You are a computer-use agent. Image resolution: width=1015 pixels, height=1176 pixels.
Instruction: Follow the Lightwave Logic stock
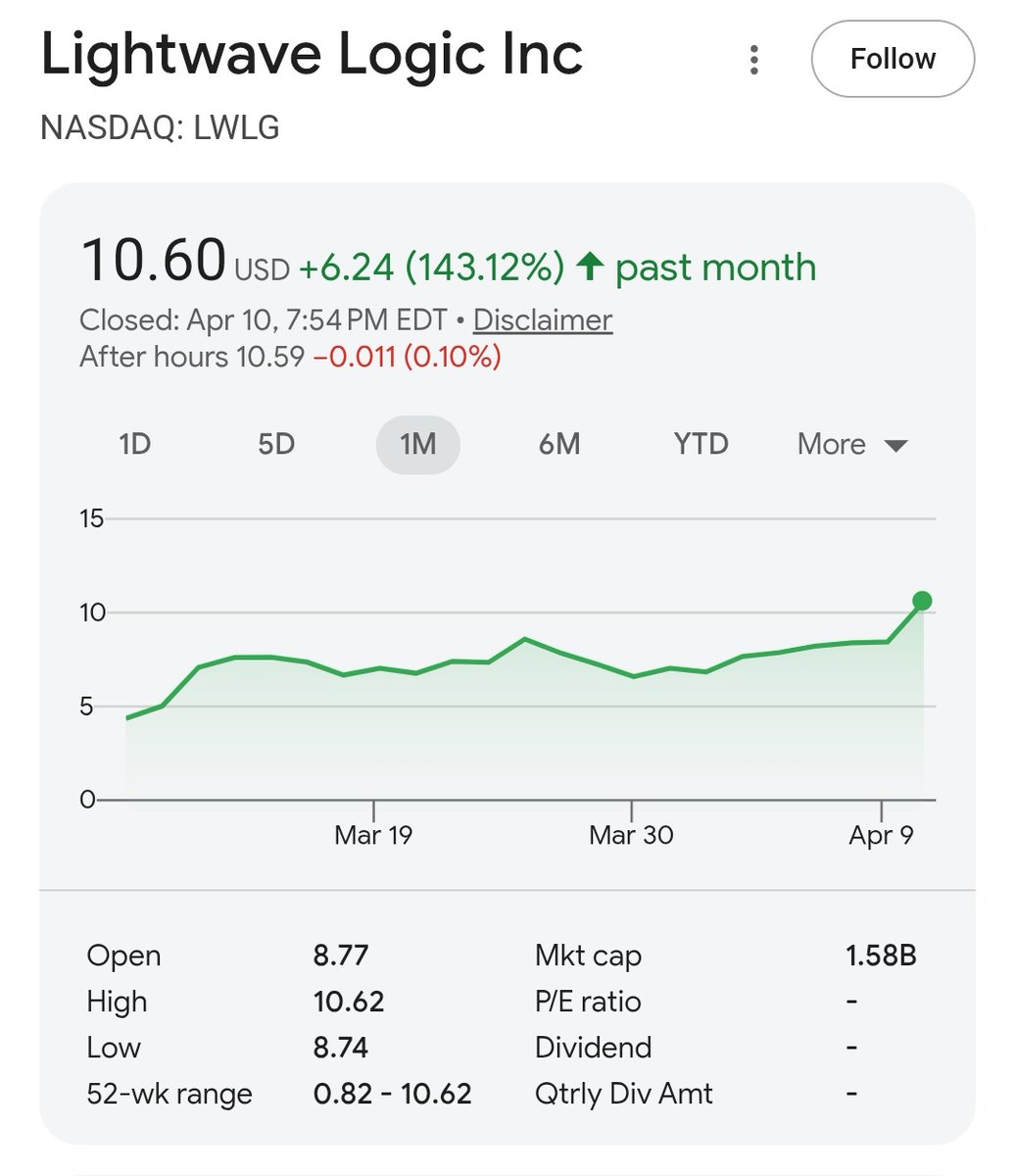point(893,58)
